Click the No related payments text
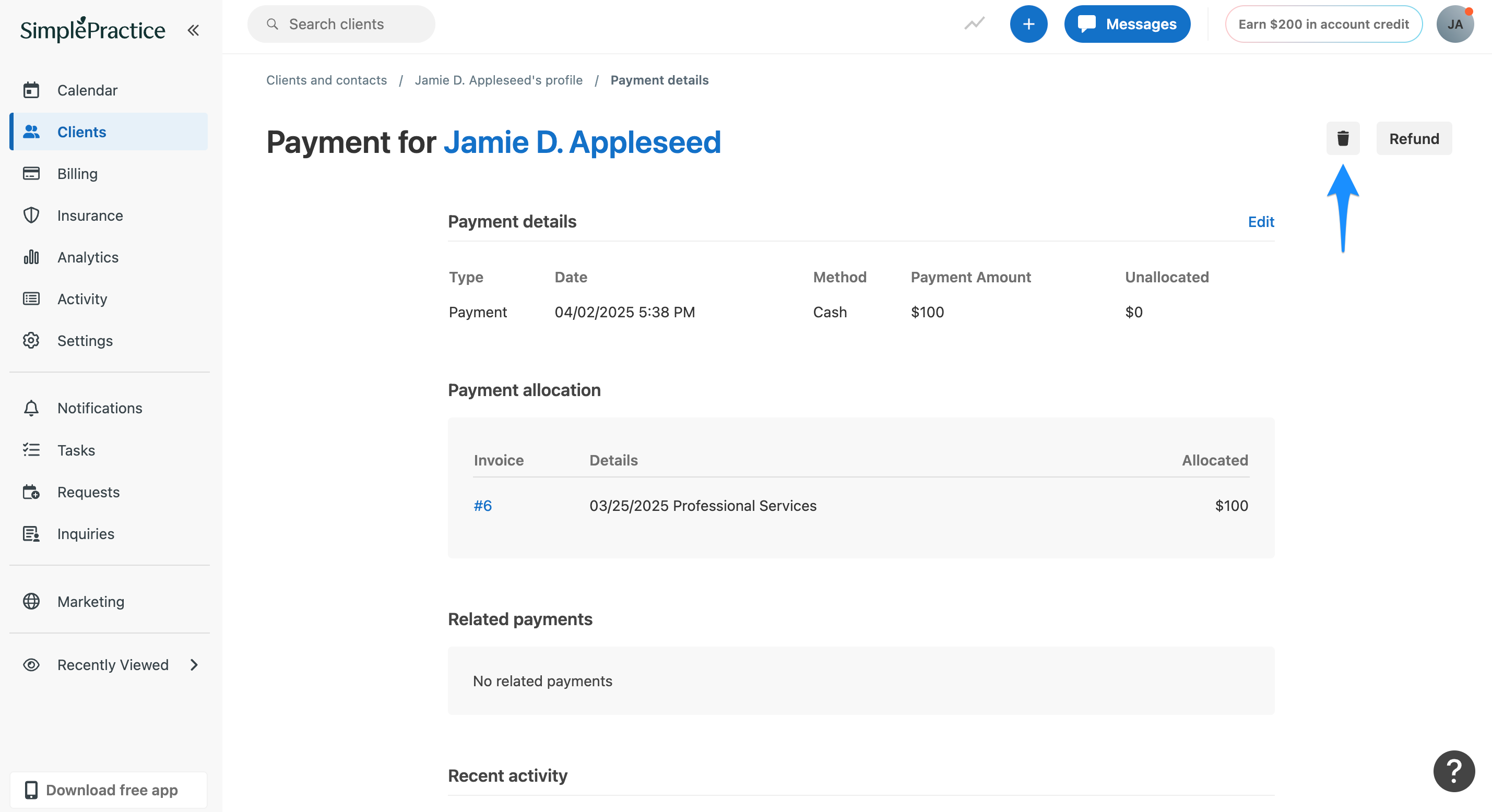Viewport: 1492px width, 812px height. coord(542,682)
